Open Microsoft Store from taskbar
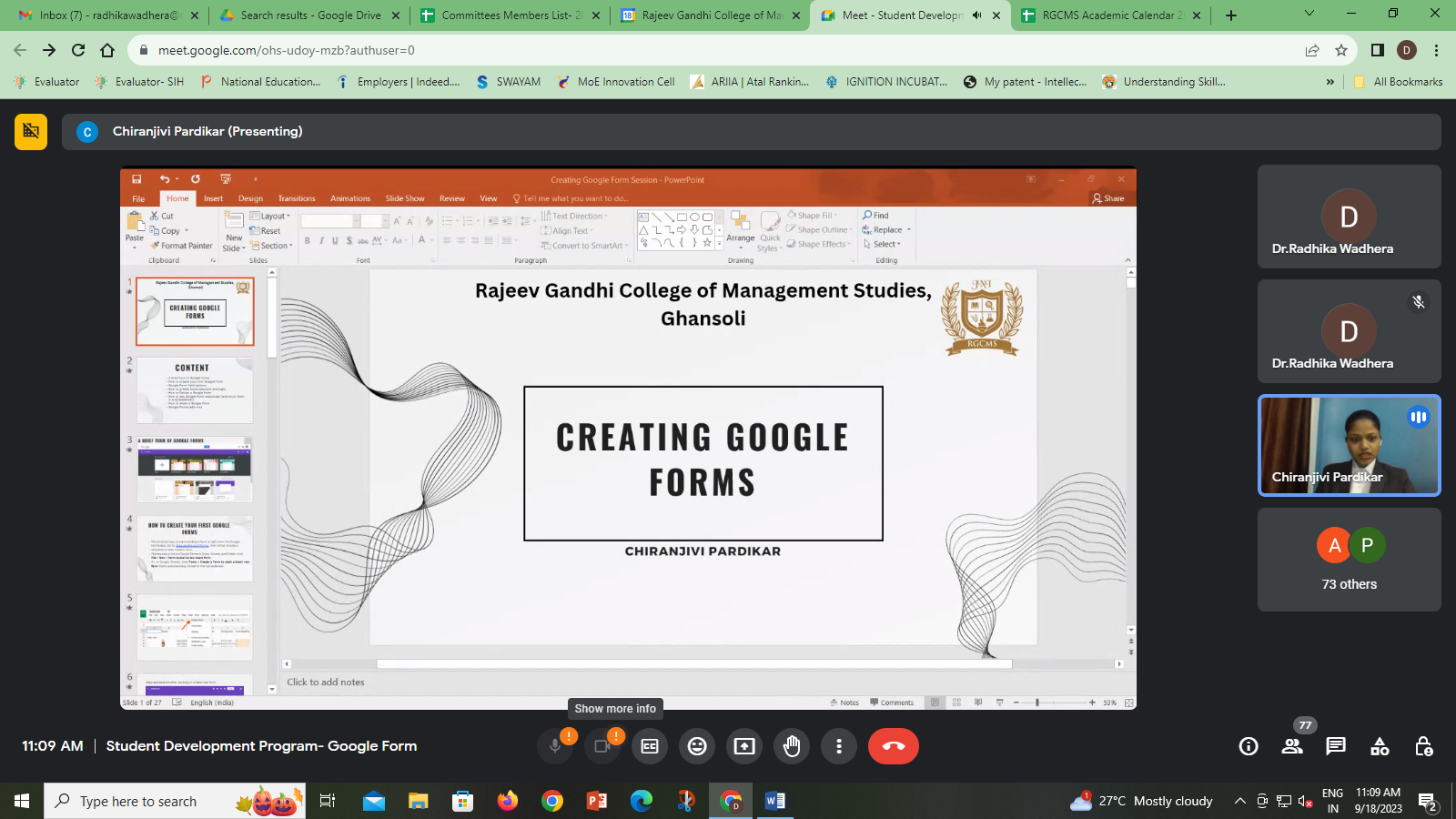This screenshot has height=819, width=1456. point(463,801)
